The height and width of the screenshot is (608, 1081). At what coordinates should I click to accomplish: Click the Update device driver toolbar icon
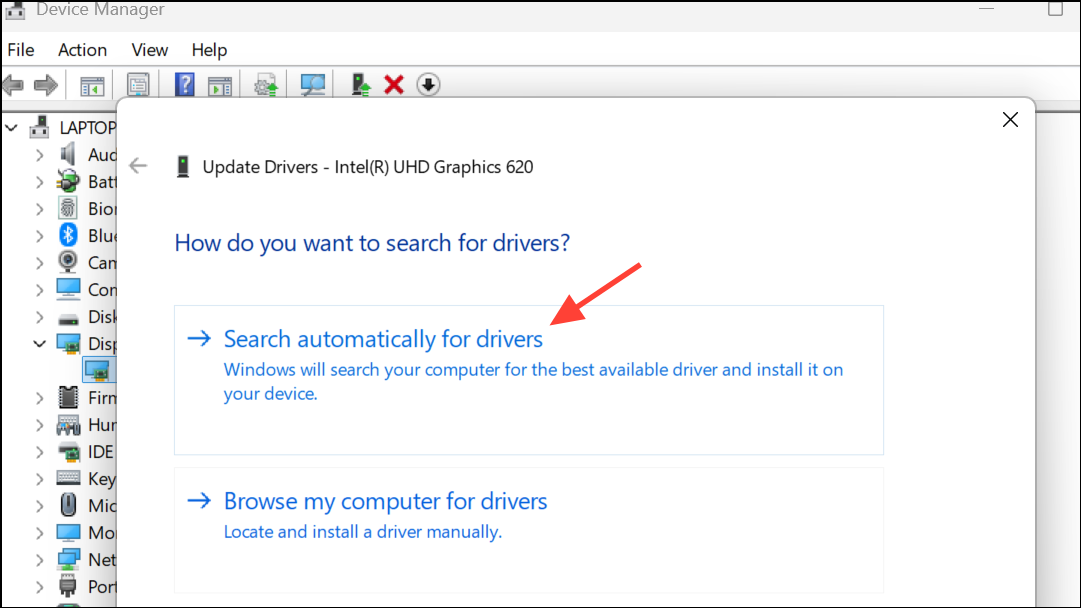266,85
